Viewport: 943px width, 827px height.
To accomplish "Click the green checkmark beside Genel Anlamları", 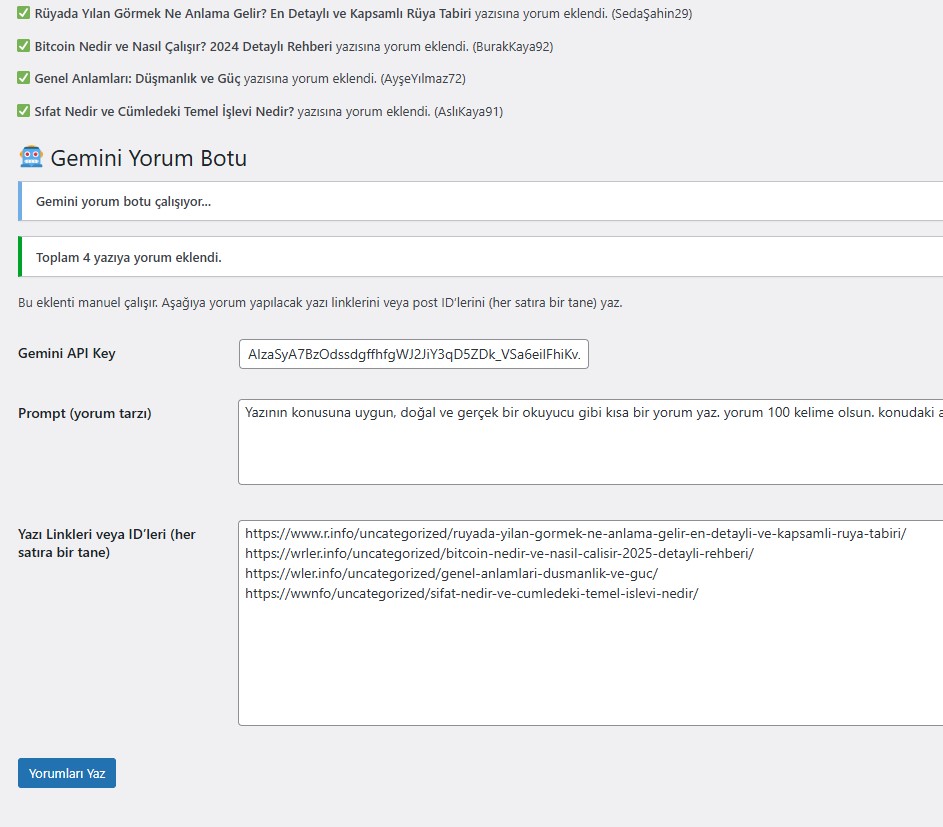I will (x=23, y=78).
